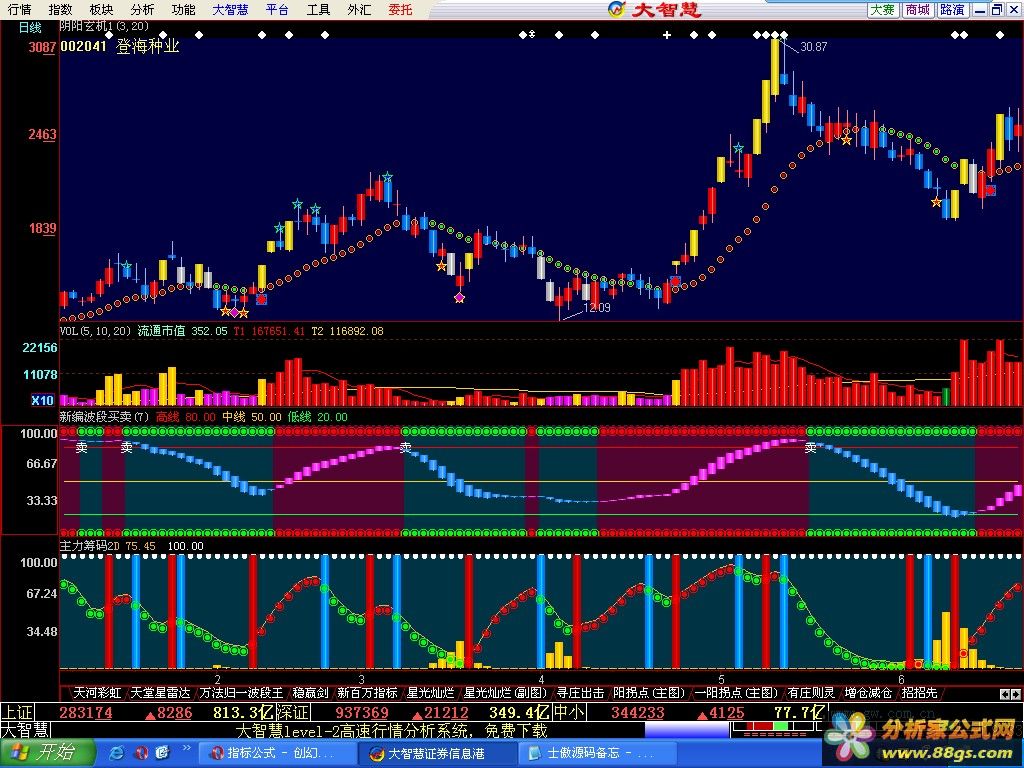The width and height of the screenshot is (1024, 768).
Task: Click the 流通市值 352.05 value
Action: [x=182, y=331]
